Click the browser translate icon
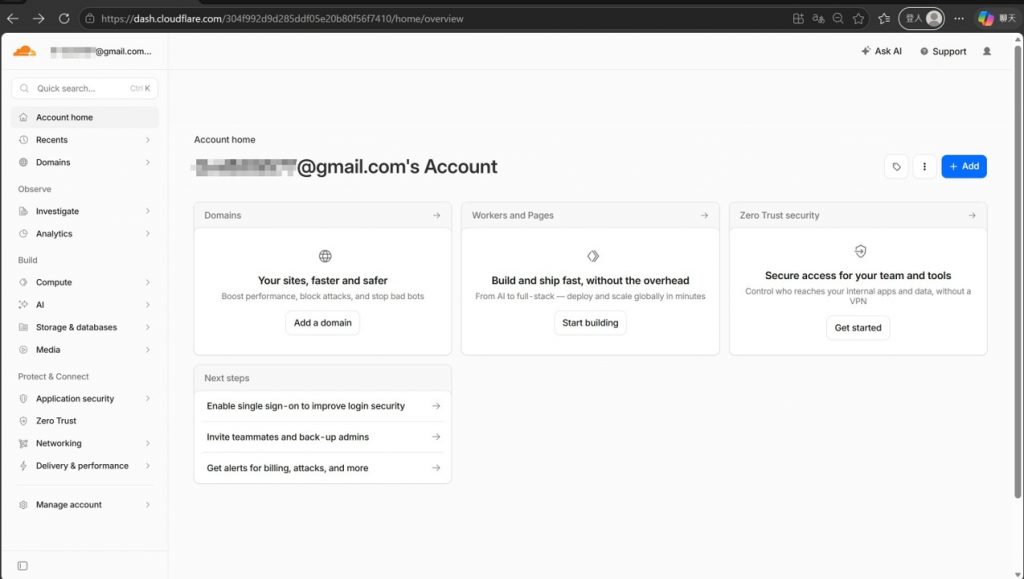Screen dimensions: 1024x579 [818, 18]
